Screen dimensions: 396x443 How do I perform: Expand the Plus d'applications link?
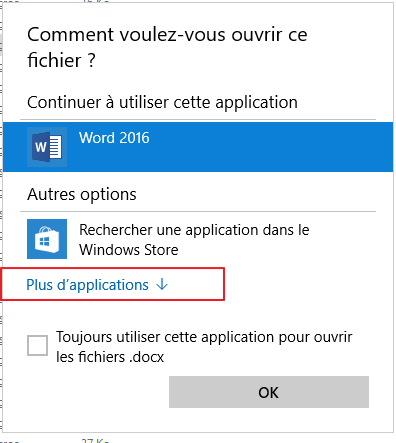coord(97,285)
